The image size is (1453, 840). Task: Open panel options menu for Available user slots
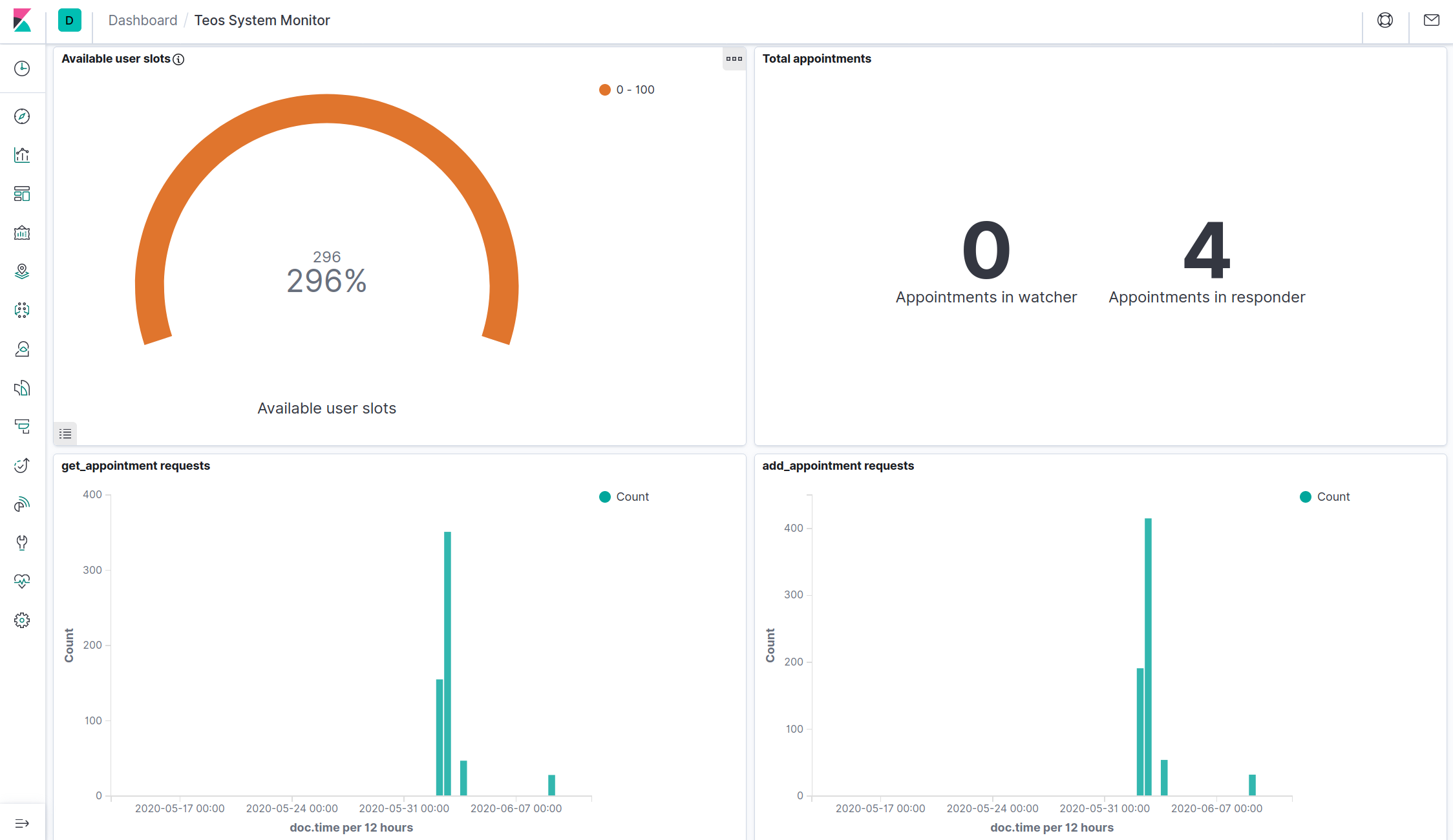(734, 59)
